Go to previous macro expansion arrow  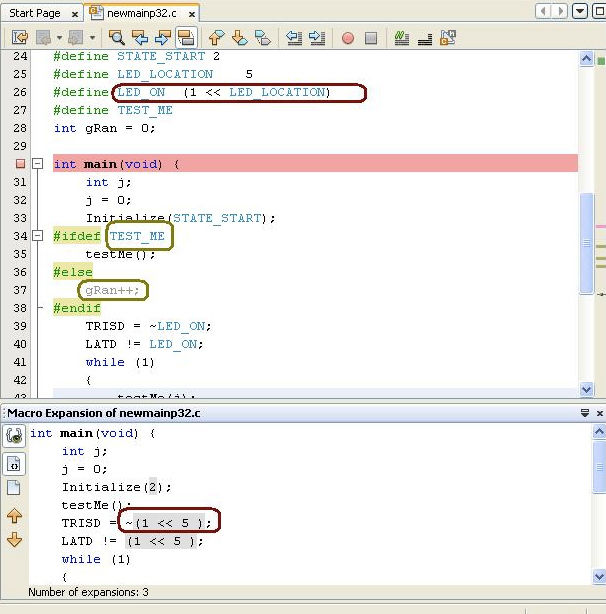pos(14,516)
